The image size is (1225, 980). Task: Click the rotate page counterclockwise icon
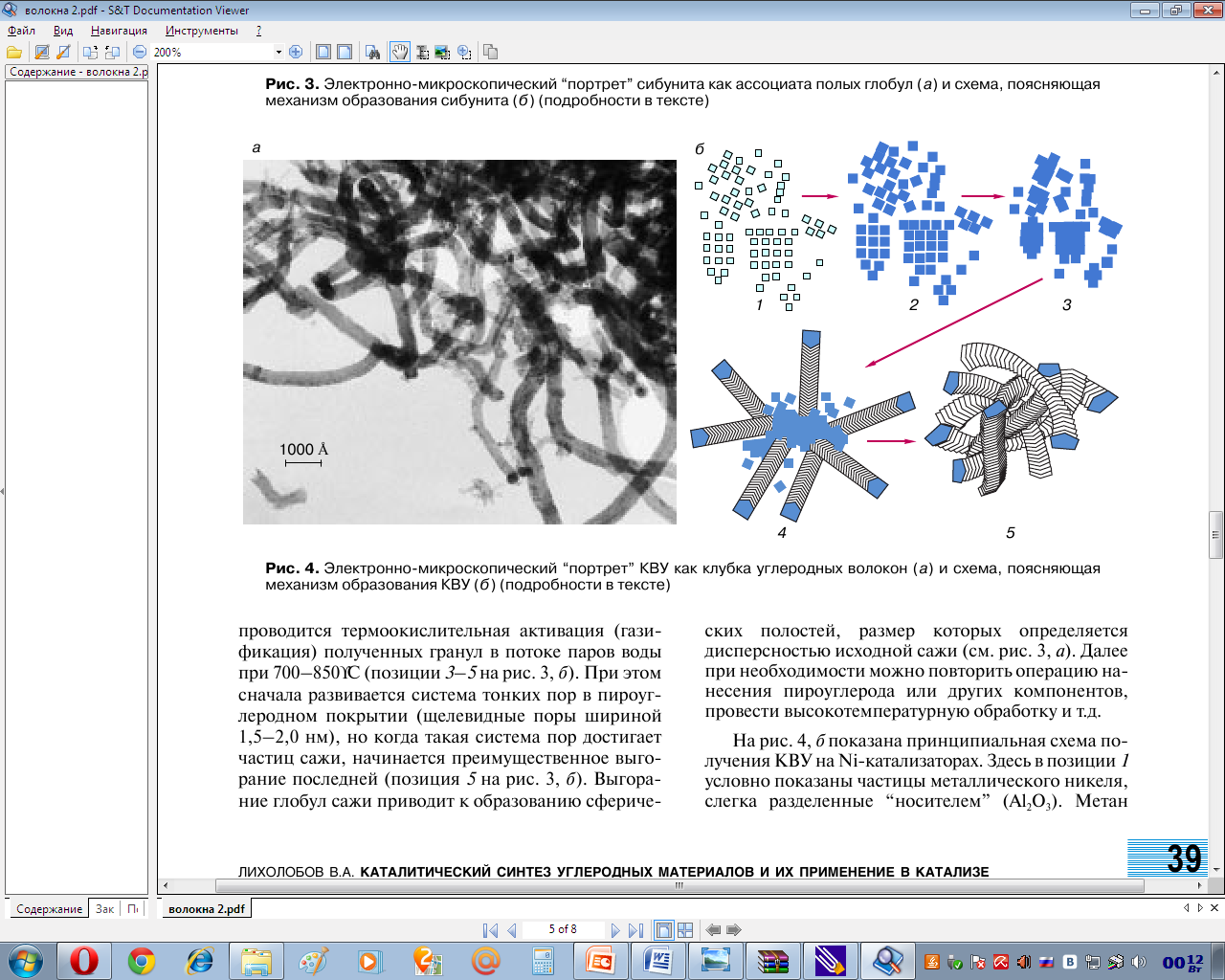[112, 52]
